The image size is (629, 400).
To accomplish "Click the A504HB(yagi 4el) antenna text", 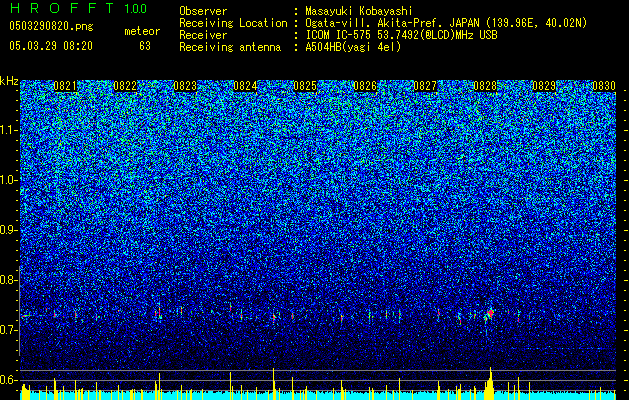I will tap(353, 47).
